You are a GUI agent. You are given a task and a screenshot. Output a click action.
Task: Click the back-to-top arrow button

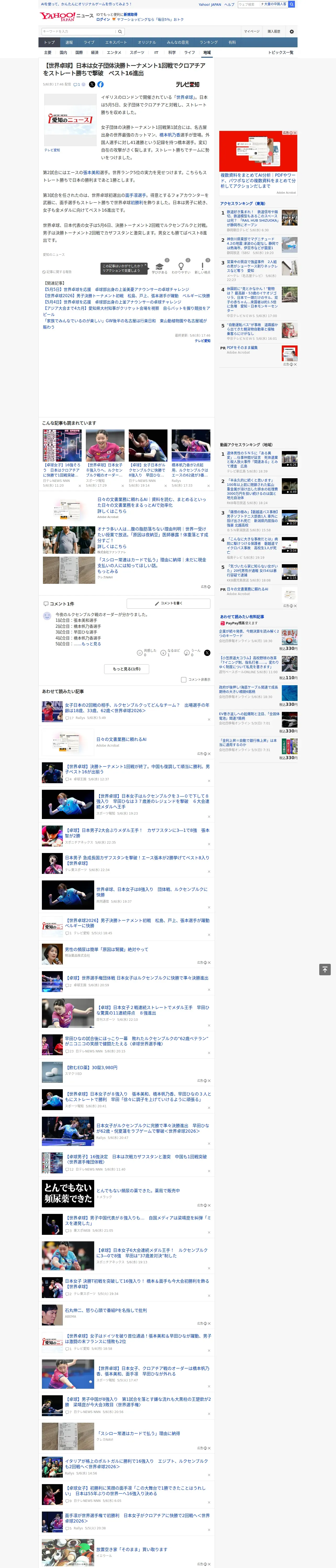[x=325, y=970]
